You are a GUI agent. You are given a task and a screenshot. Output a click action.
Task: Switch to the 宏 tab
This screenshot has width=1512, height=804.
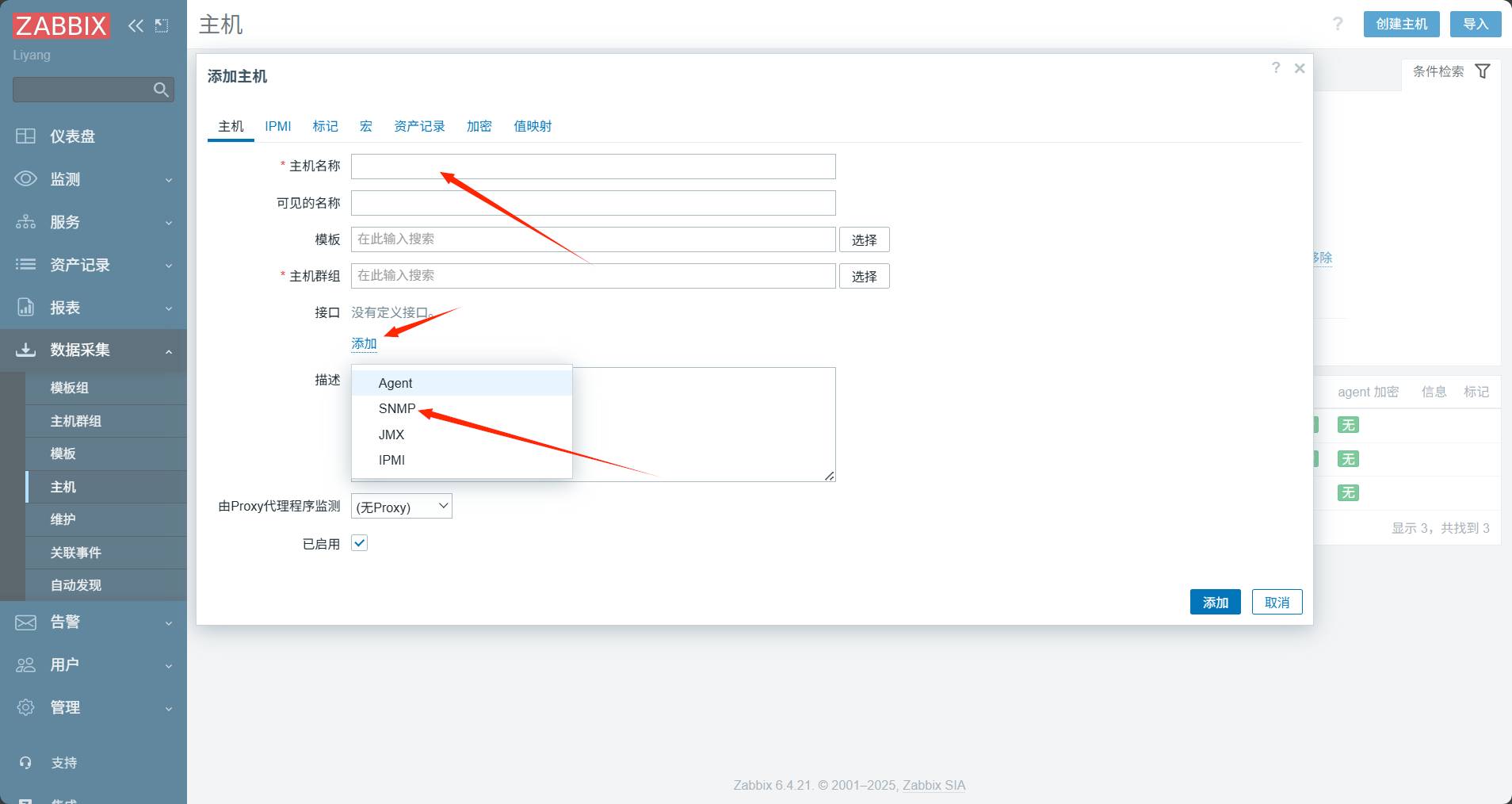[x=366, y=126]
